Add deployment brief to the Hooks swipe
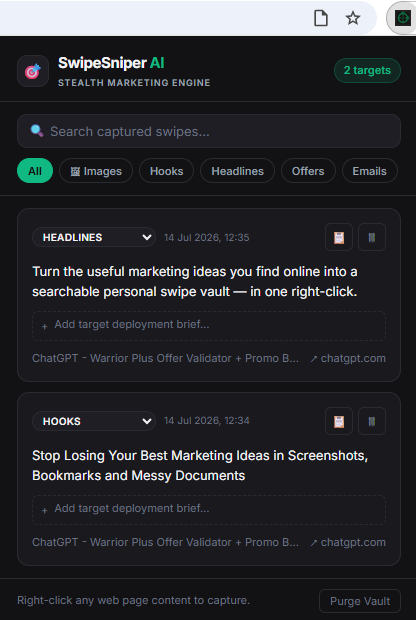Image resolution: width=416 pixels, height=620 pixels. pos(209,509)
